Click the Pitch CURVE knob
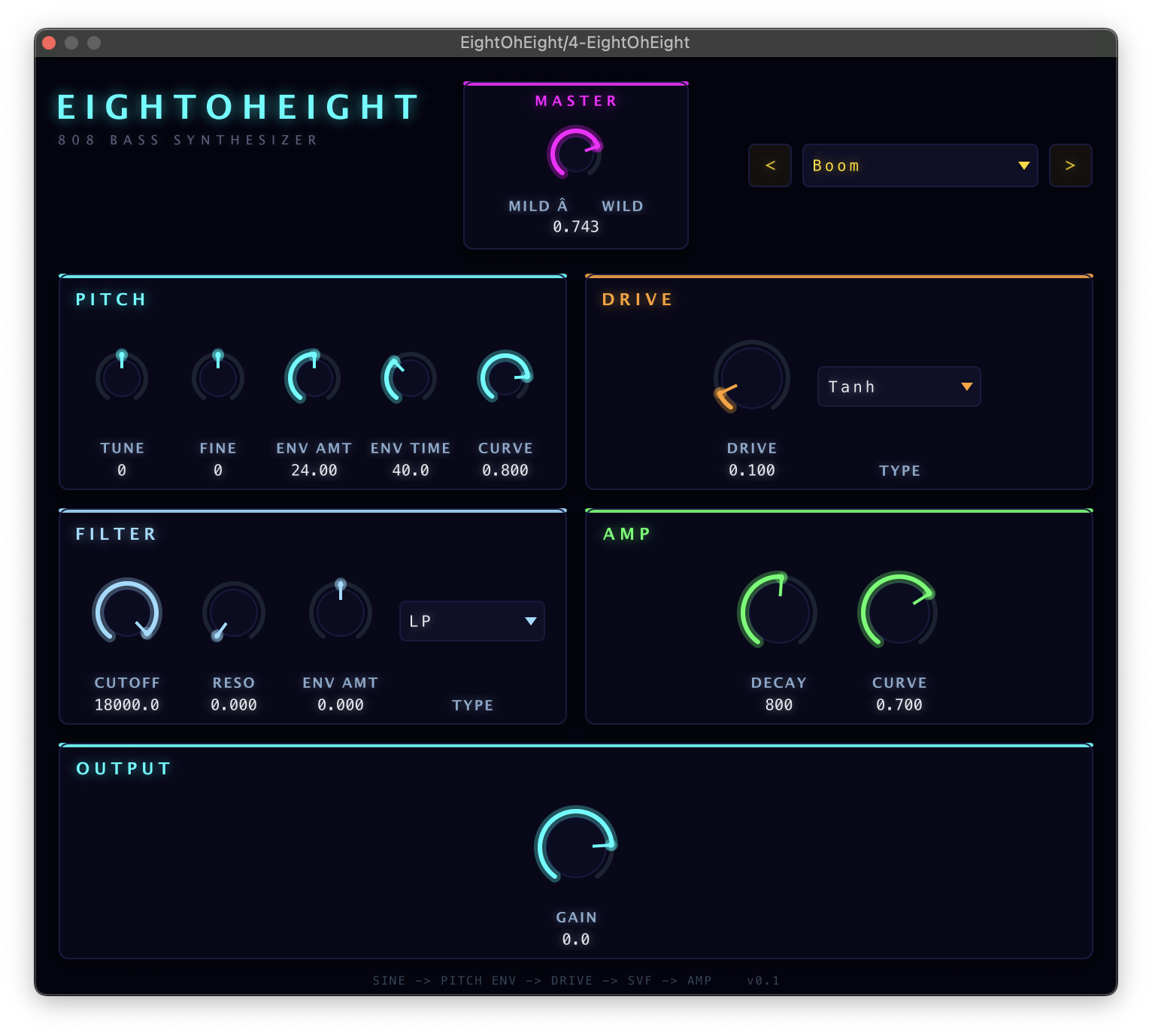Screen dimensions: 1152x1036 (x=505, y=376)
